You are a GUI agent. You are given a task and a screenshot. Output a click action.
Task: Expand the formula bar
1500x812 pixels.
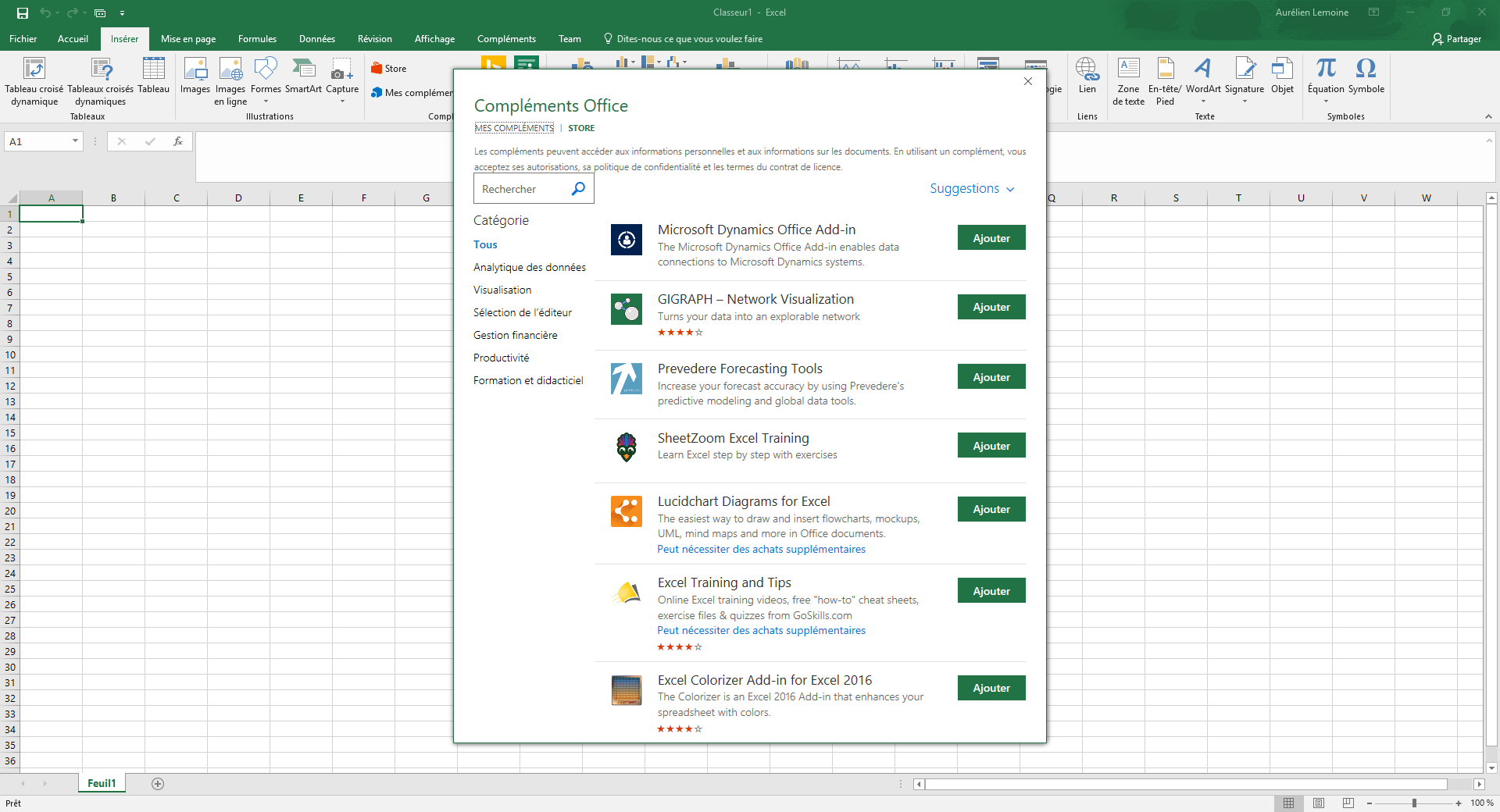click(1488, 141)
